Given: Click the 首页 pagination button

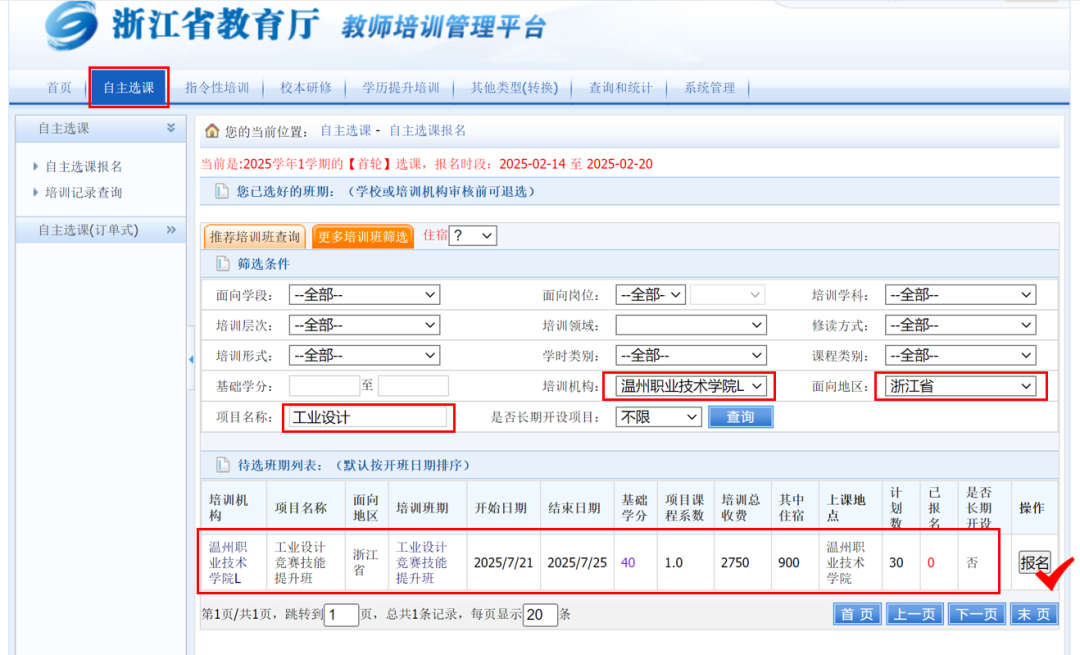Looking at the screenshot, I should (x=857, y=614).
